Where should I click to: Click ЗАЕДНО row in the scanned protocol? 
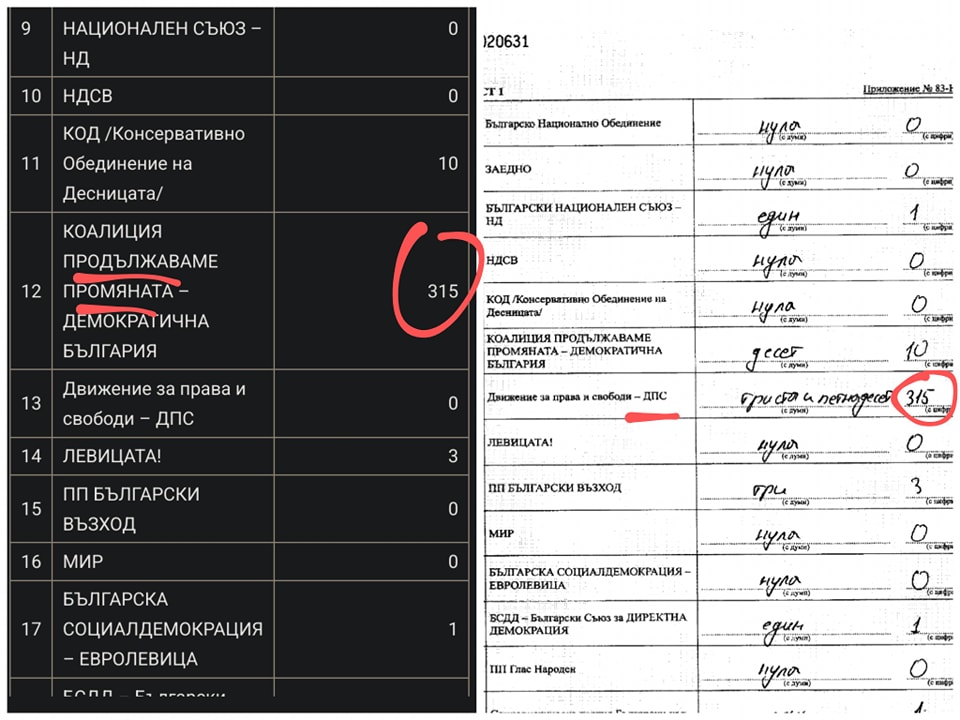click(x=718, y=168)
